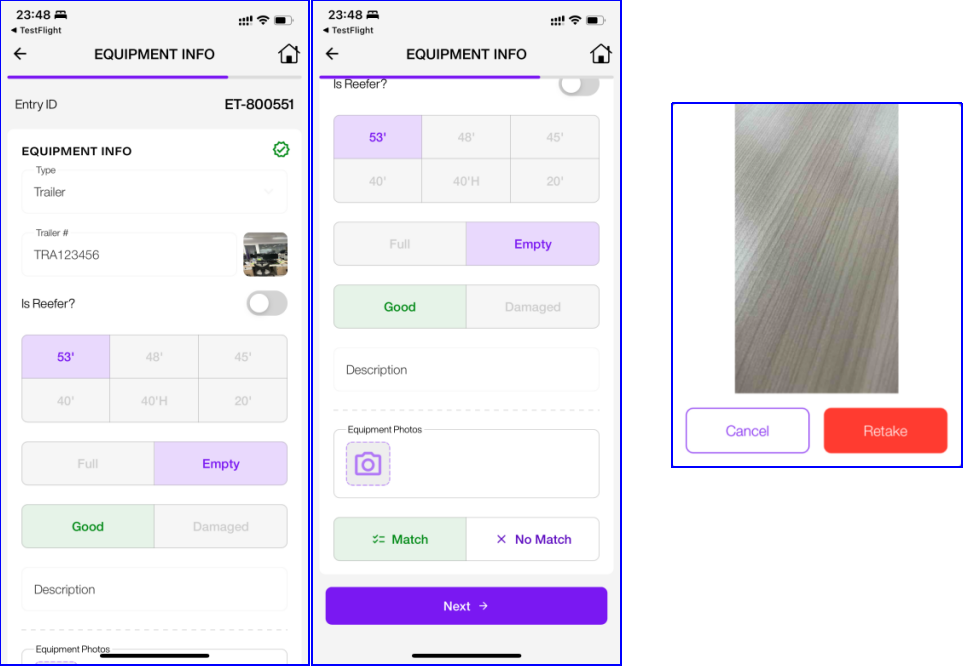Tap the home icon on right phone screen
The height and width of the screenshot is (666, 965).
600,54
